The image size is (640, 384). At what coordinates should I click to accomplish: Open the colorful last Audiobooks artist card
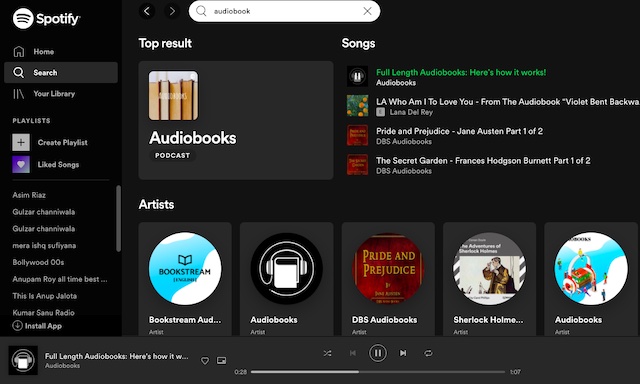click(591, 279)
